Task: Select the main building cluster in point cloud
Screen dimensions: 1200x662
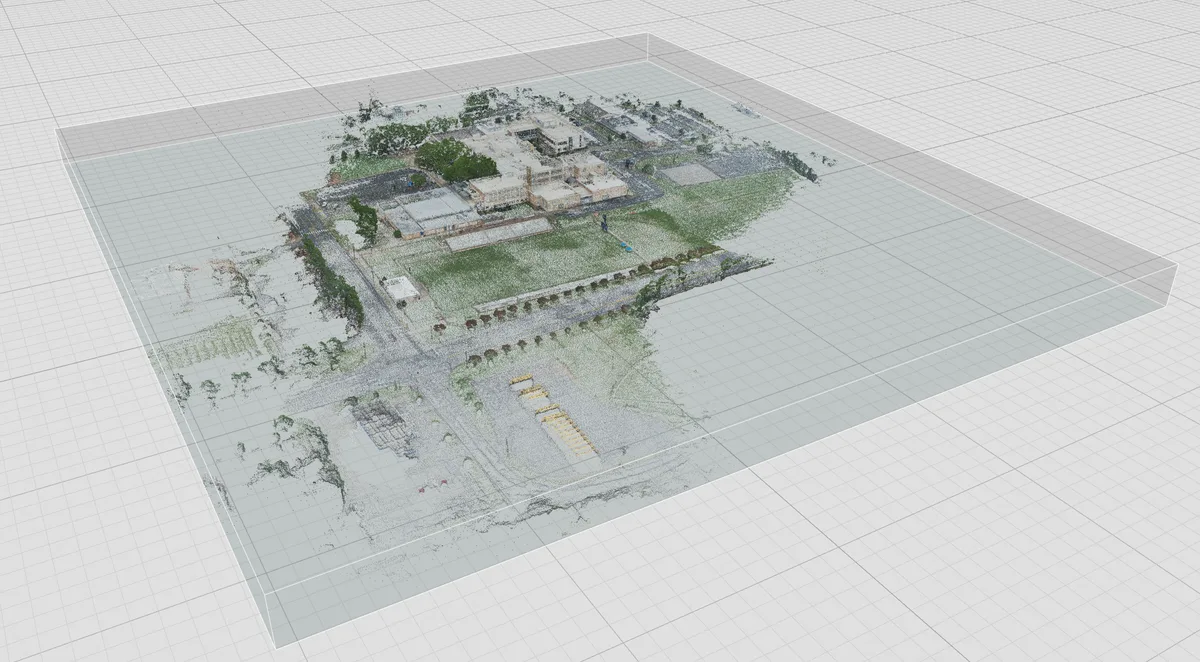Action: 539,160
